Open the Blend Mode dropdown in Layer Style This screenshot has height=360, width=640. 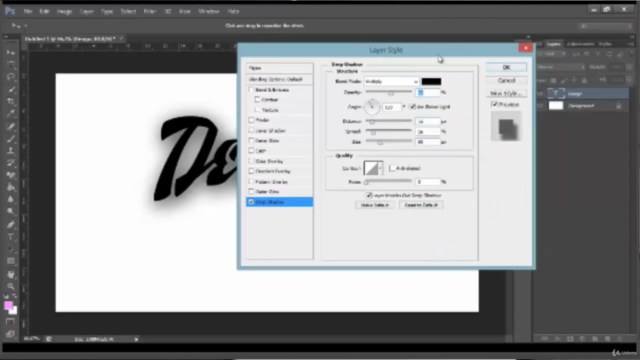(391, 81)
